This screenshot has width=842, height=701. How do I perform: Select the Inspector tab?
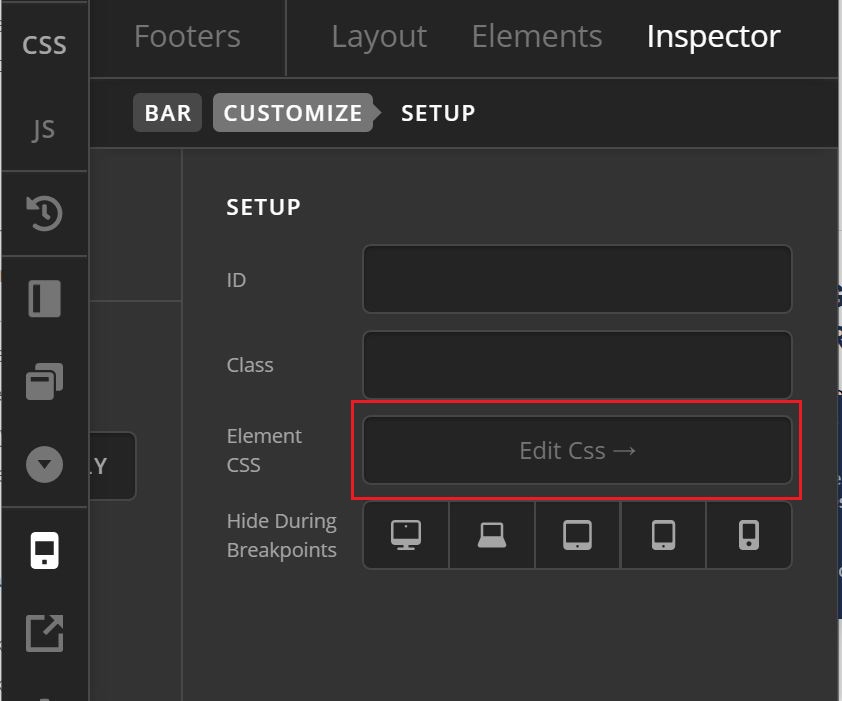[x=714, y=37]
